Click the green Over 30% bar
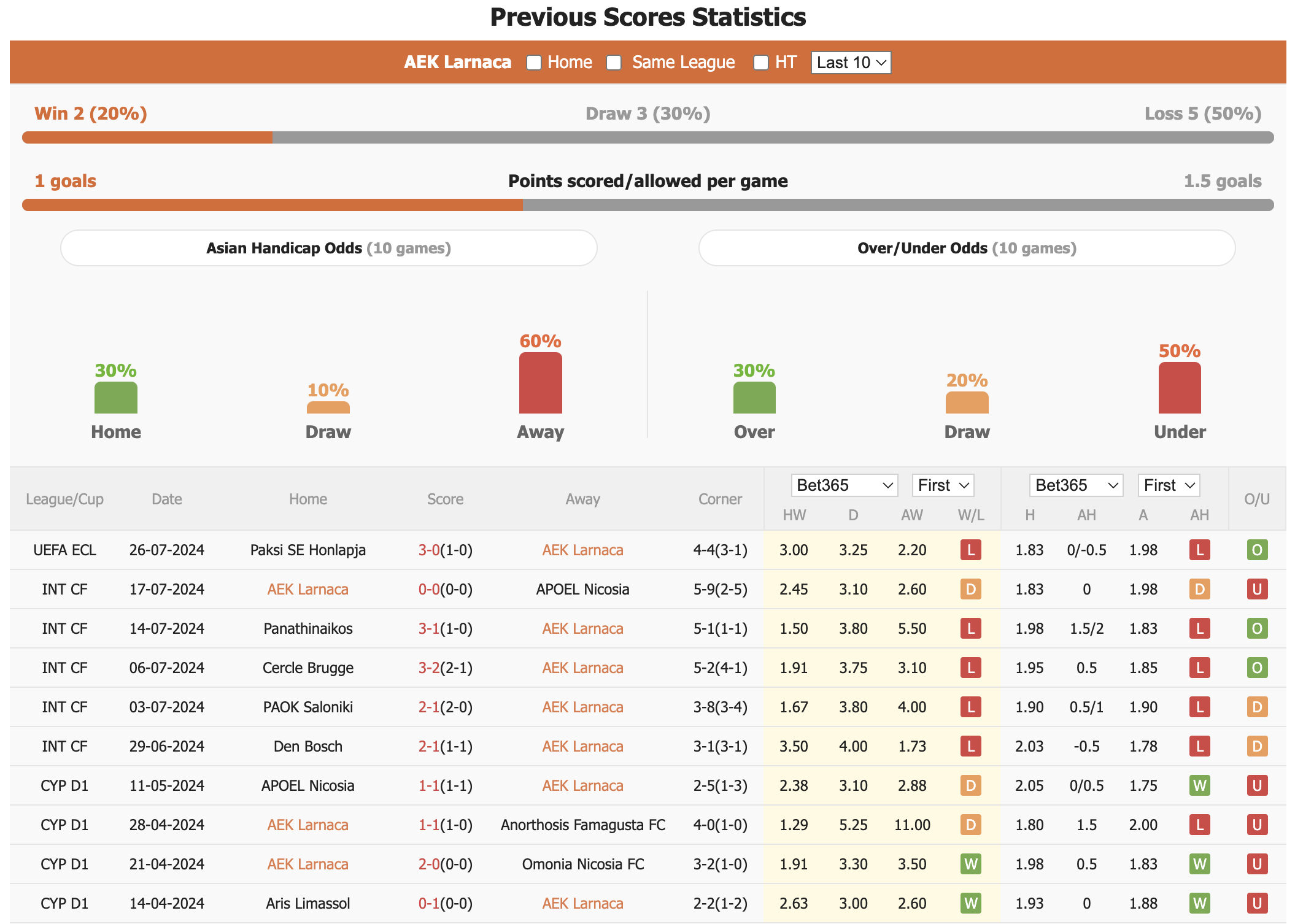Viewport: 1295px width, 924px height. tap(754, 398)
